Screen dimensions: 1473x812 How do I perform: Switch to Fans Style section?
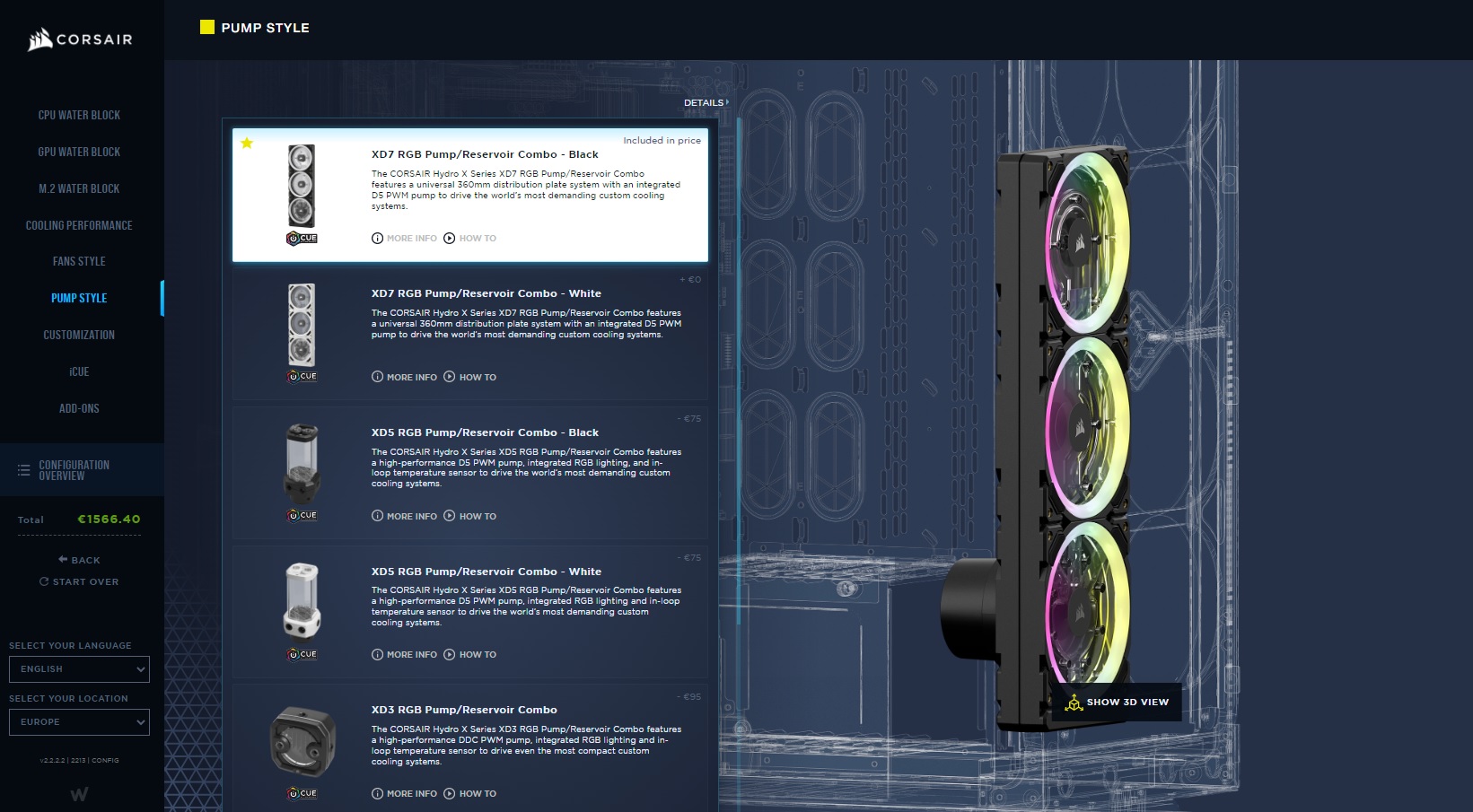point(79,261)
